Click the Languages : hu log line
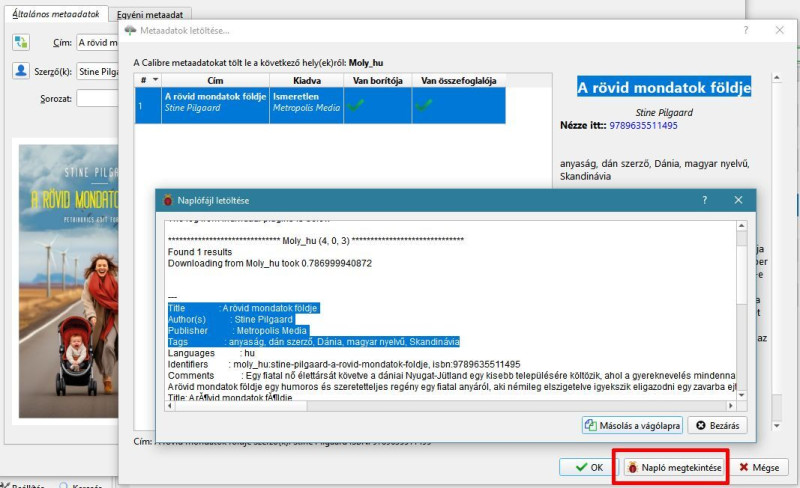This screenshot has height=488, width=800. pyautogui.click(x=211, y=353)
